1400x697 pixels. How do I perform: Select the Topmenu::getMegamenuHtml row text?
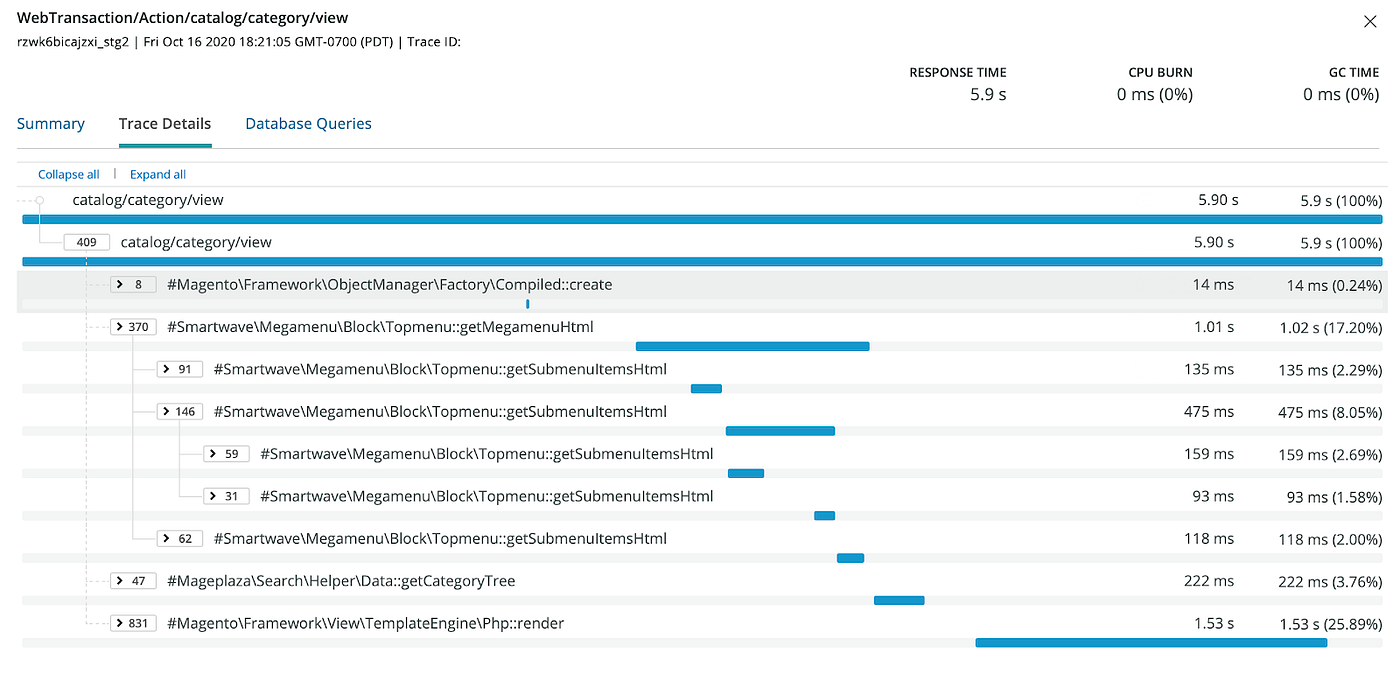coord(381,327)
